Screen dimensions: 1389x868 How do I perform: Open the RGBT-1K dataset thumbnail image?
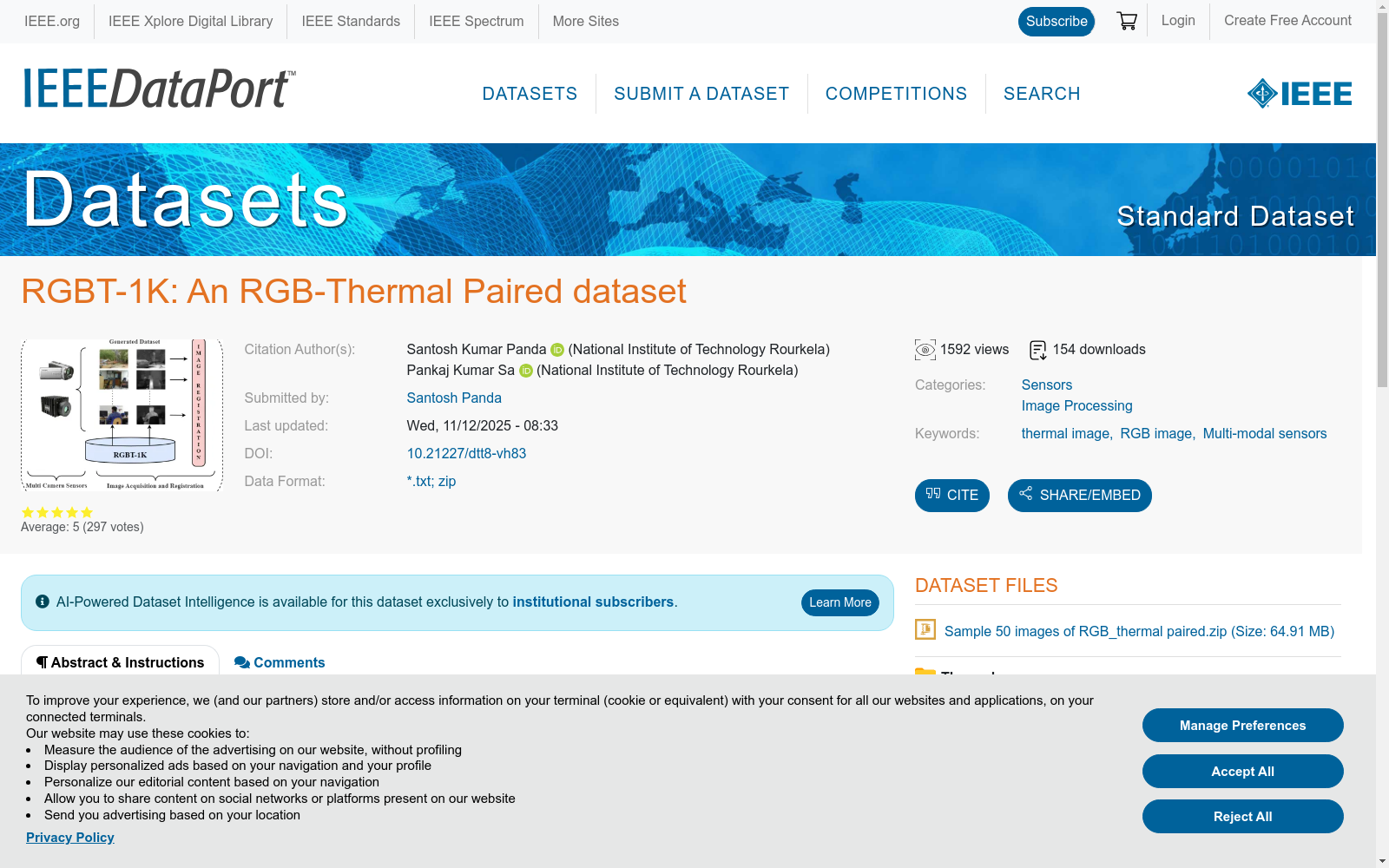(x=122, y=415)
